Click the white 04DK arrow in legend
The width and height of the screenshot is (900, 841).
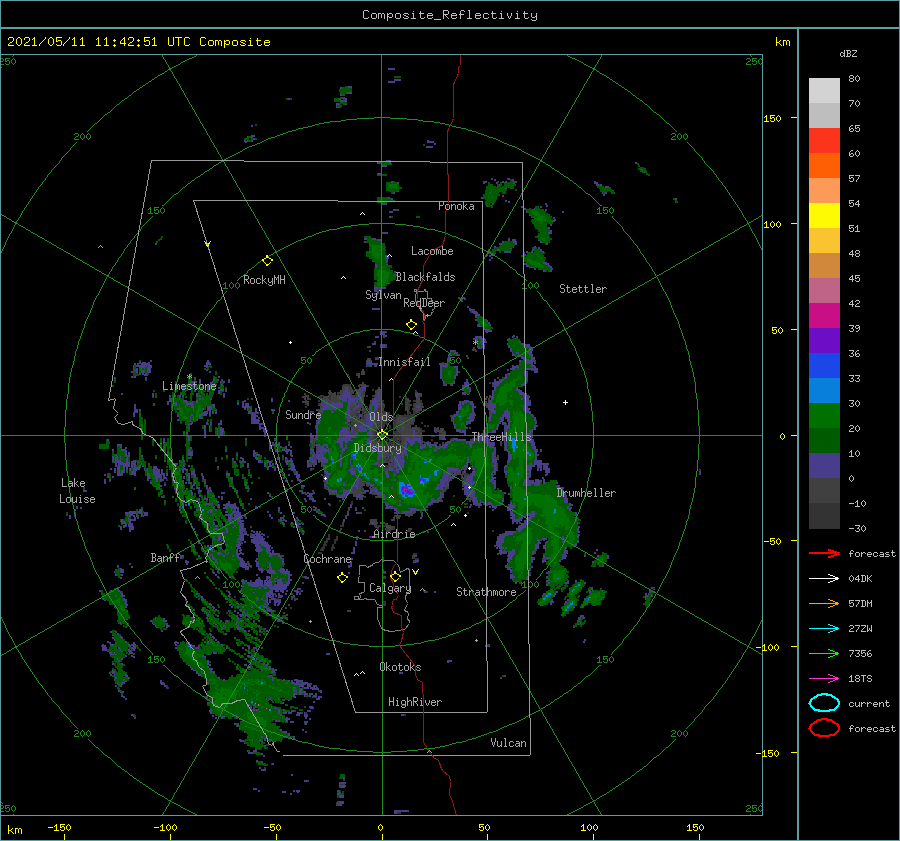tap(824, 579)
